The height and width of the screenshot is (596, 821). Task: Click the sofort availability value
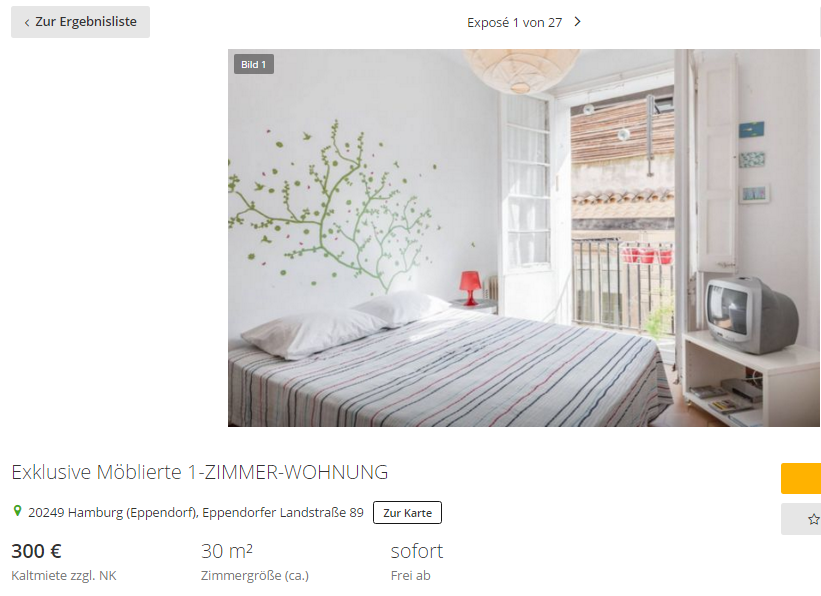pos(417,551)
